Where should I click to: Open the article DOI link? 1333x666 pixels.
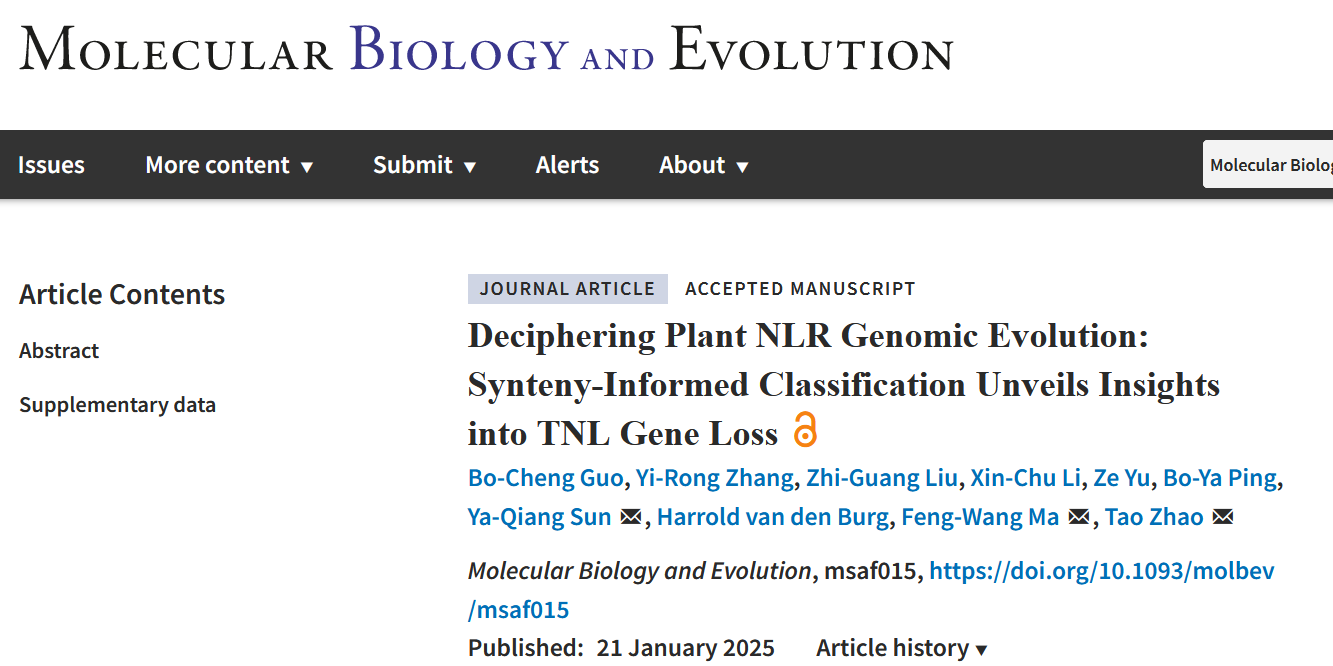coord(1101,571)
